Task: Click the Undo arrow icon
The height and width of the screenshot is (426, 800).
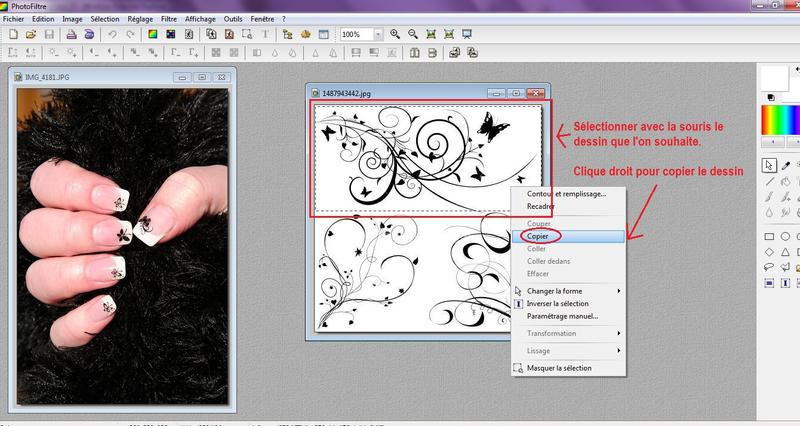Action: 113,34
